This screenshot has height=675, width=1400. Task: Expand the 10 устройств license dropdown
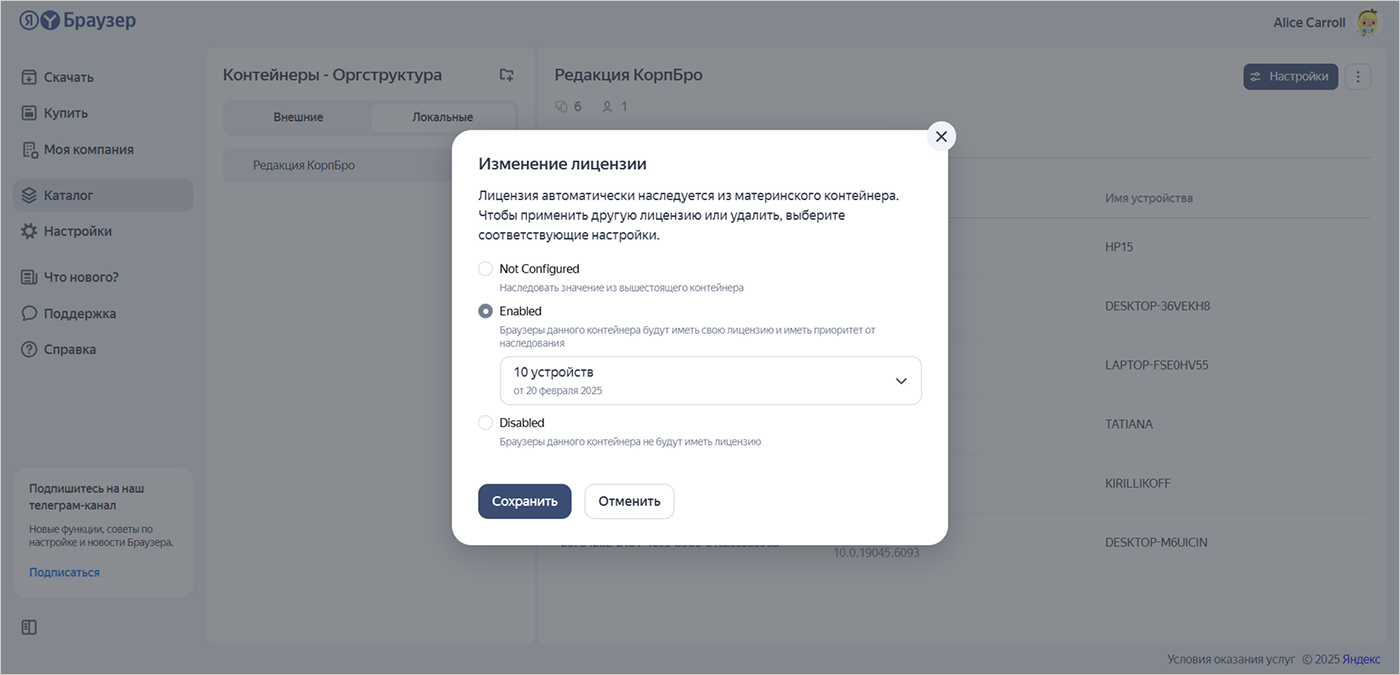point(710,381)
